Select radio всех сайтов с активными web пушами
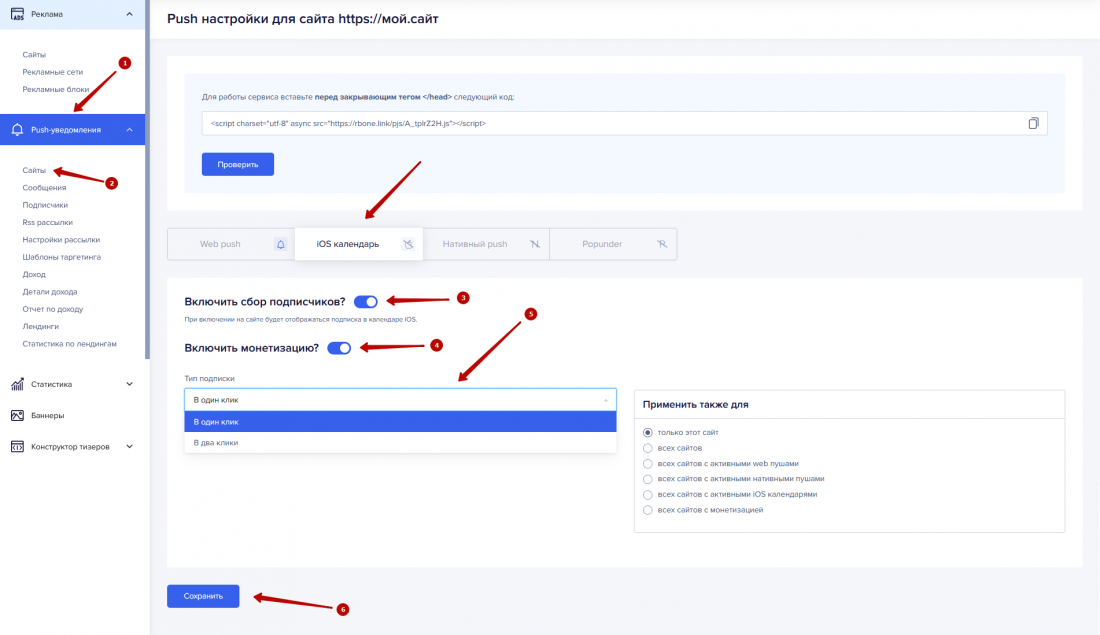Image resolution: width=1100 pixels, height=635 pixels. point(648,464)
